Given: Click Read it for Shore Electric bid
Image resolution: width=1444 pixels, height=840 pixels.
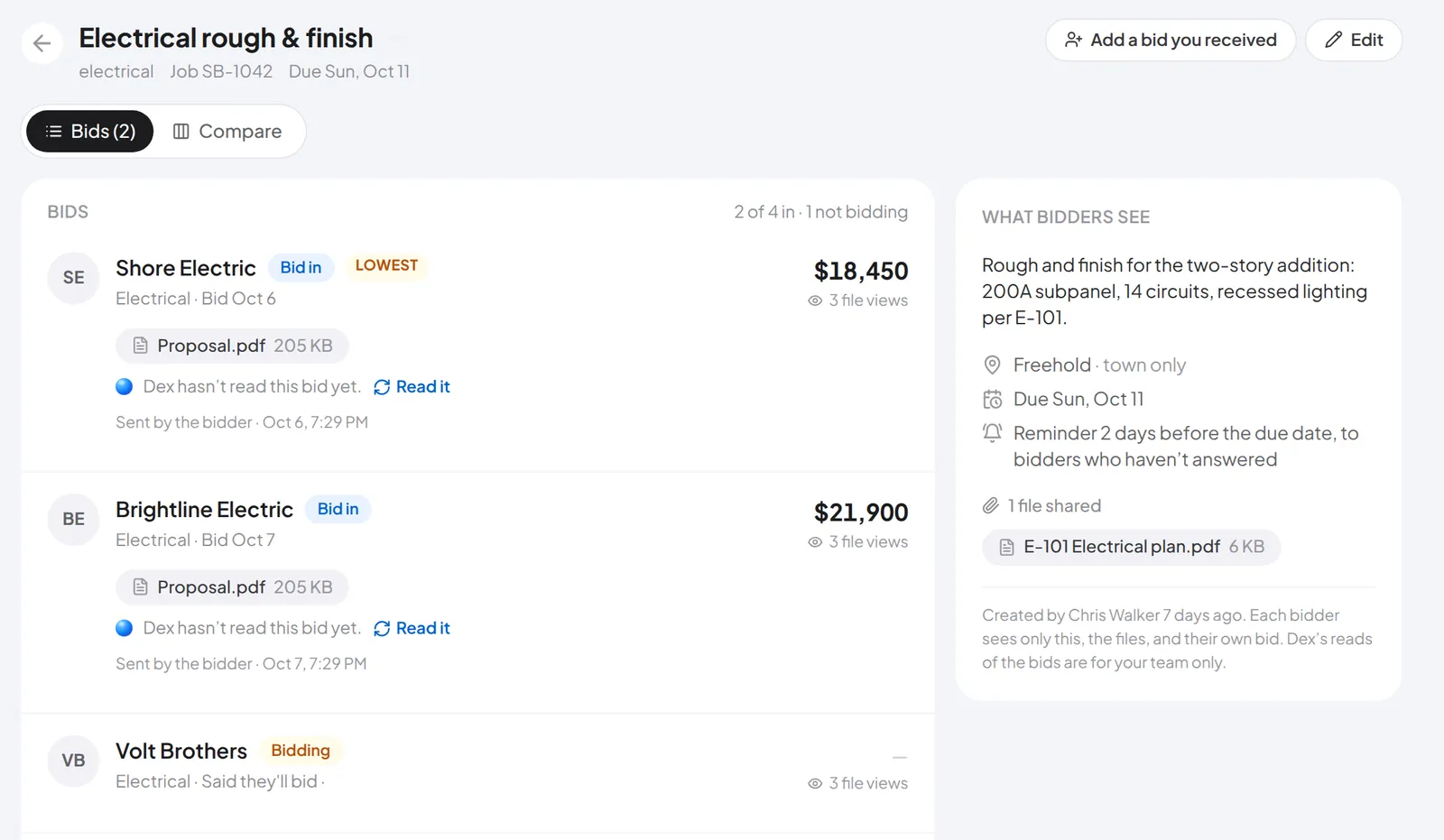Looking at the screenshot, I should point(412,387).
